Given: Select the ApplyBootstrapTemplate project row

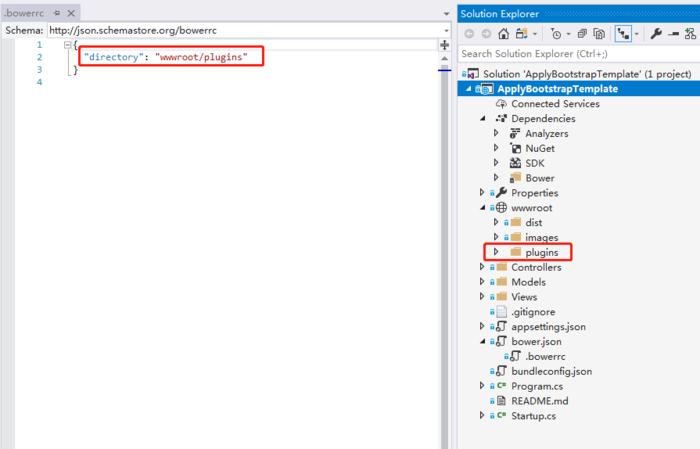Looking at the screenshot, I should click(x=579, y=89).
